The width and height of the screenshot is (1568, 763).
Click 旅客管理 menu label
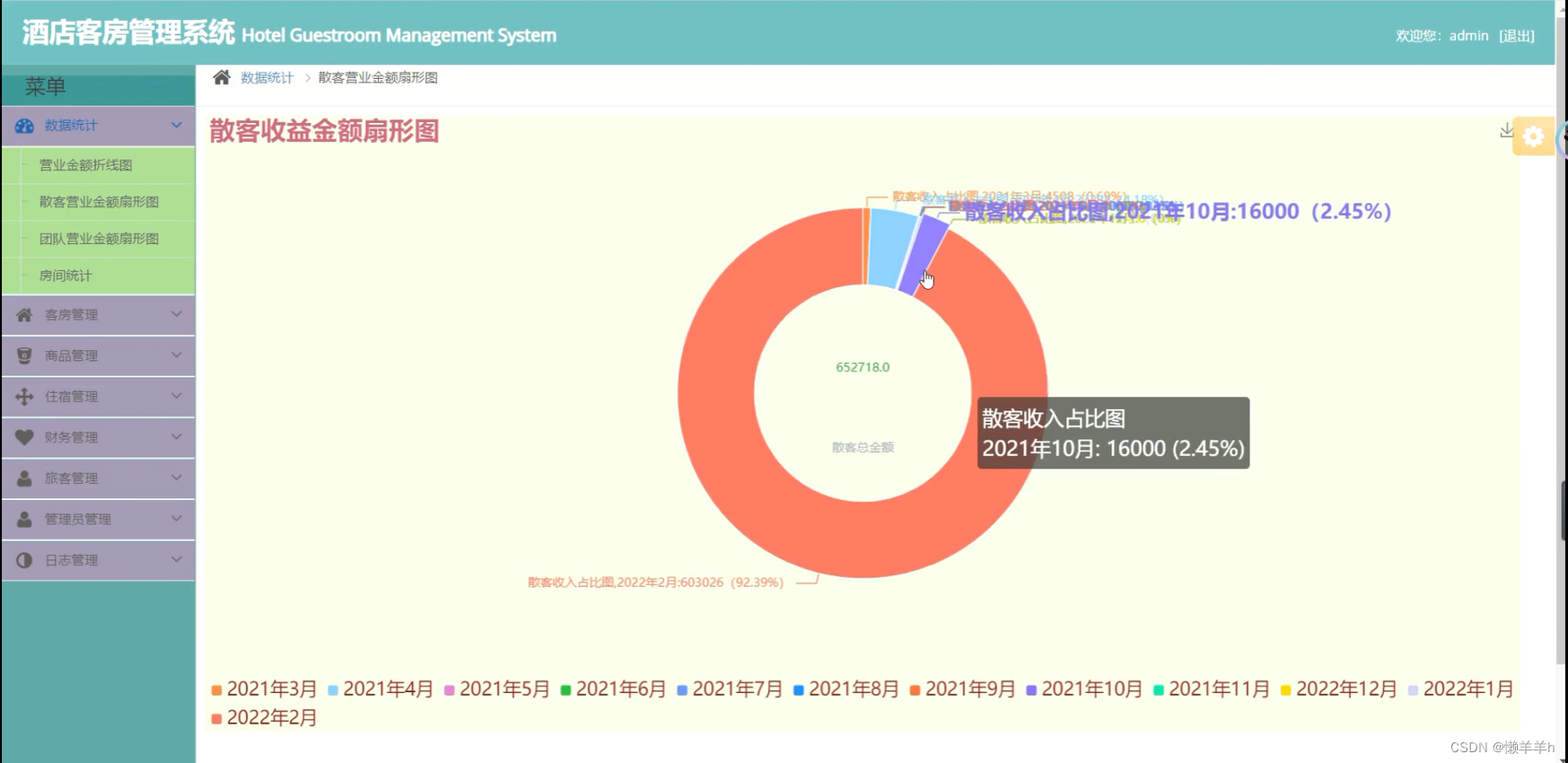pyautogui.click(x=72, y=478)
